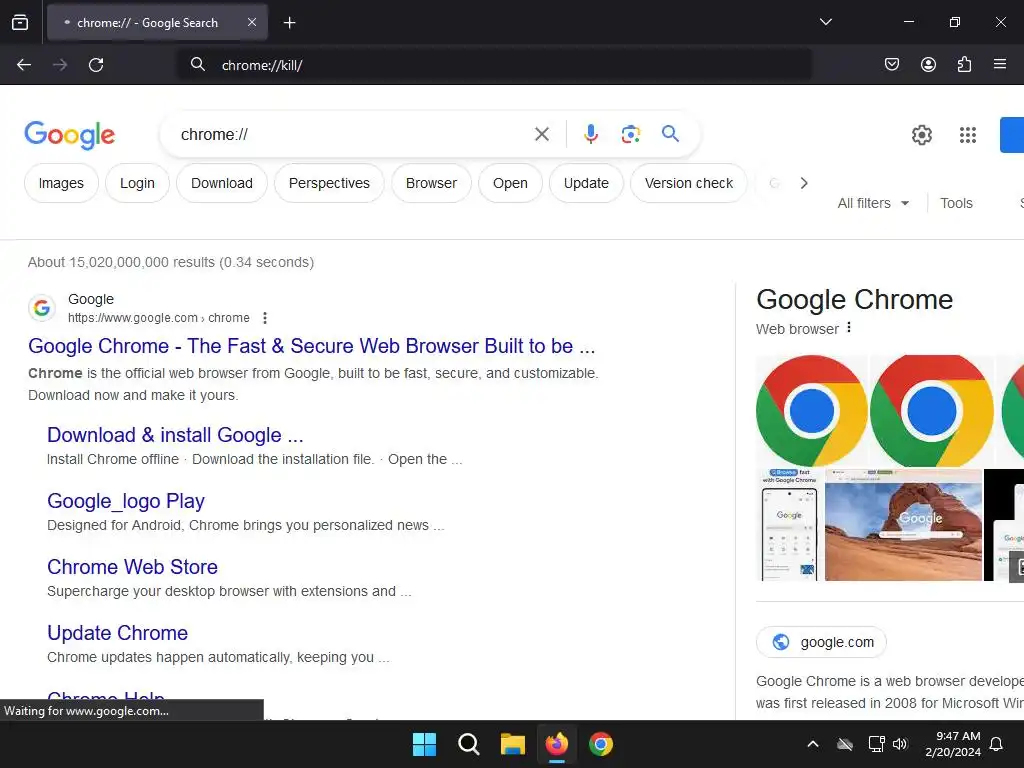Image resolution: width=1024 pixels, height=768 pixels.
Task: Clear the Google search box text
Action: pyautogui.click(x=541, y=135)
